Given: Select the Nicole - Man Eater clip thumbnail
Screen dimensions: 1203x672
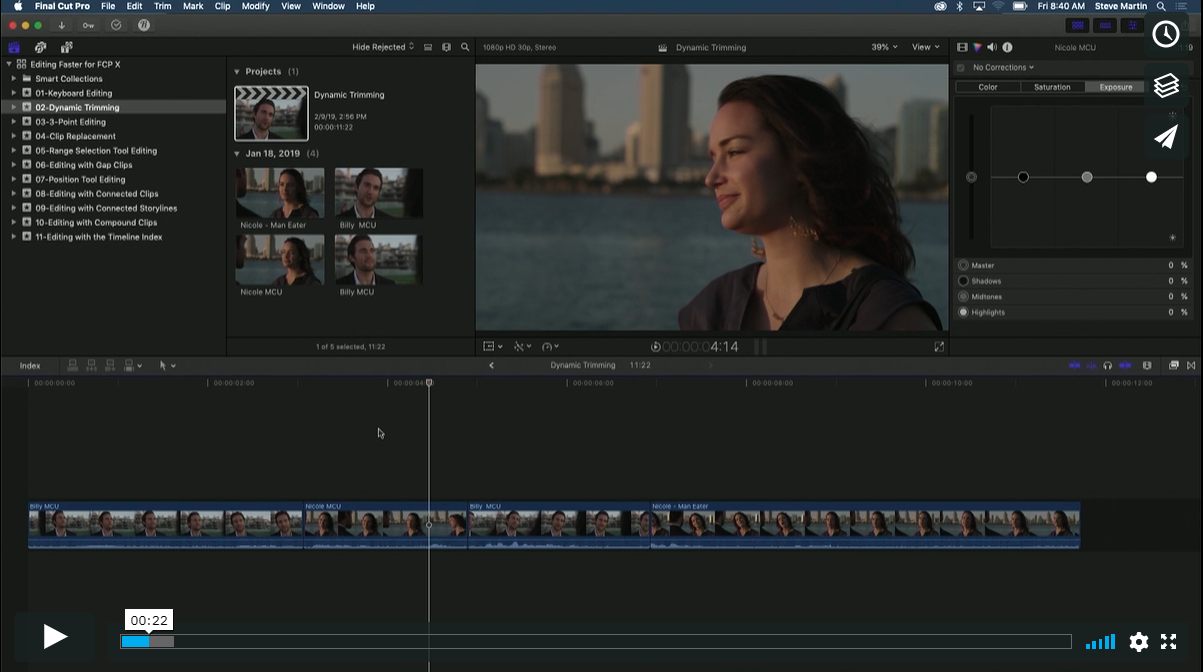Looking at the screenshot, I should [279, 193].
